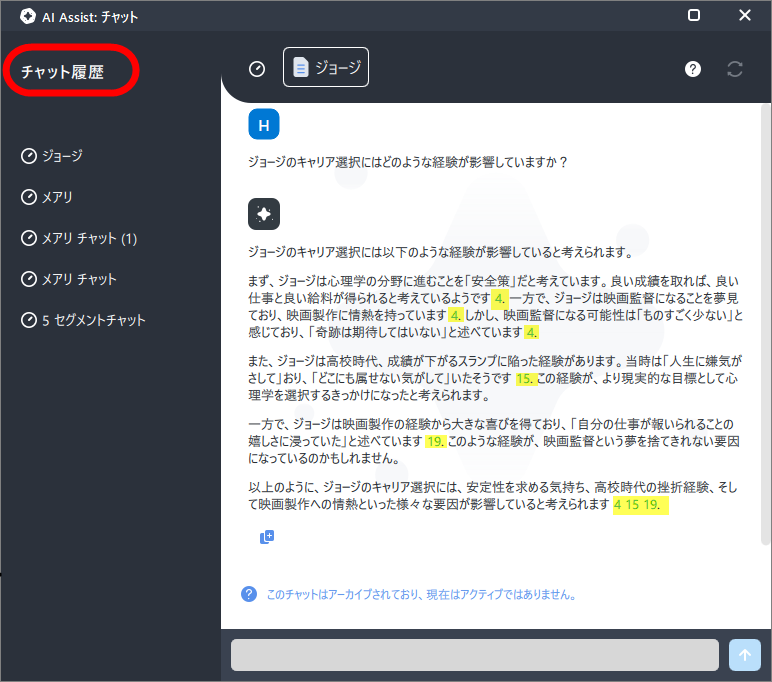Open the メアリ チャット (1) history entry
This screenshot has height=682, width=772.
[x=79, y=238]
